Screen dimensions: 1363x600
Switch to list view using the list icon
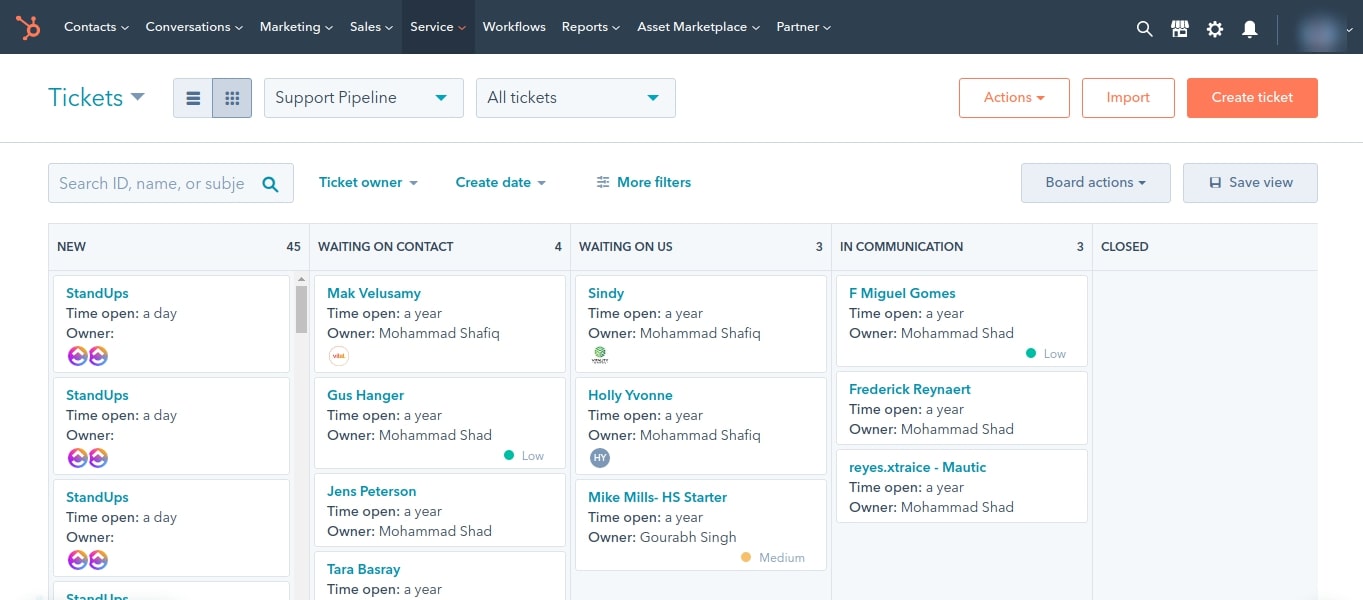point(193,97)
